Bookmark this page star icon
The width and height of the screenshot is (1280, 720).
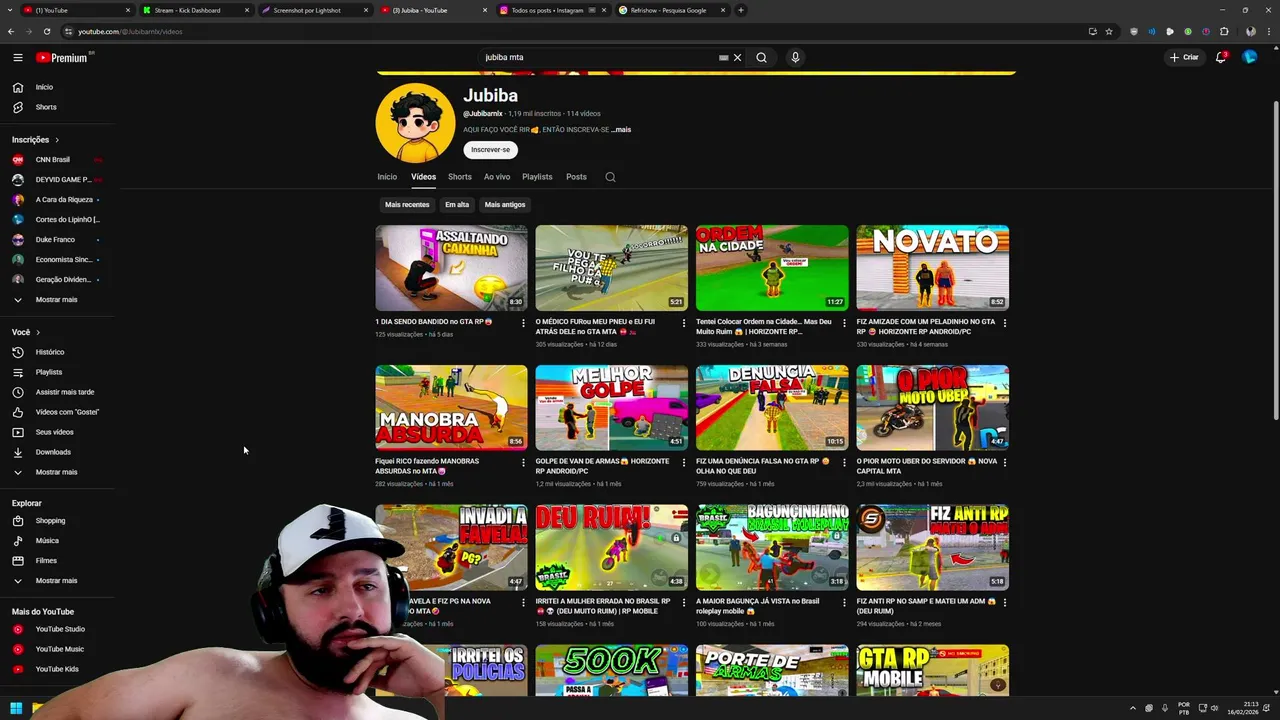(1109, 31)
